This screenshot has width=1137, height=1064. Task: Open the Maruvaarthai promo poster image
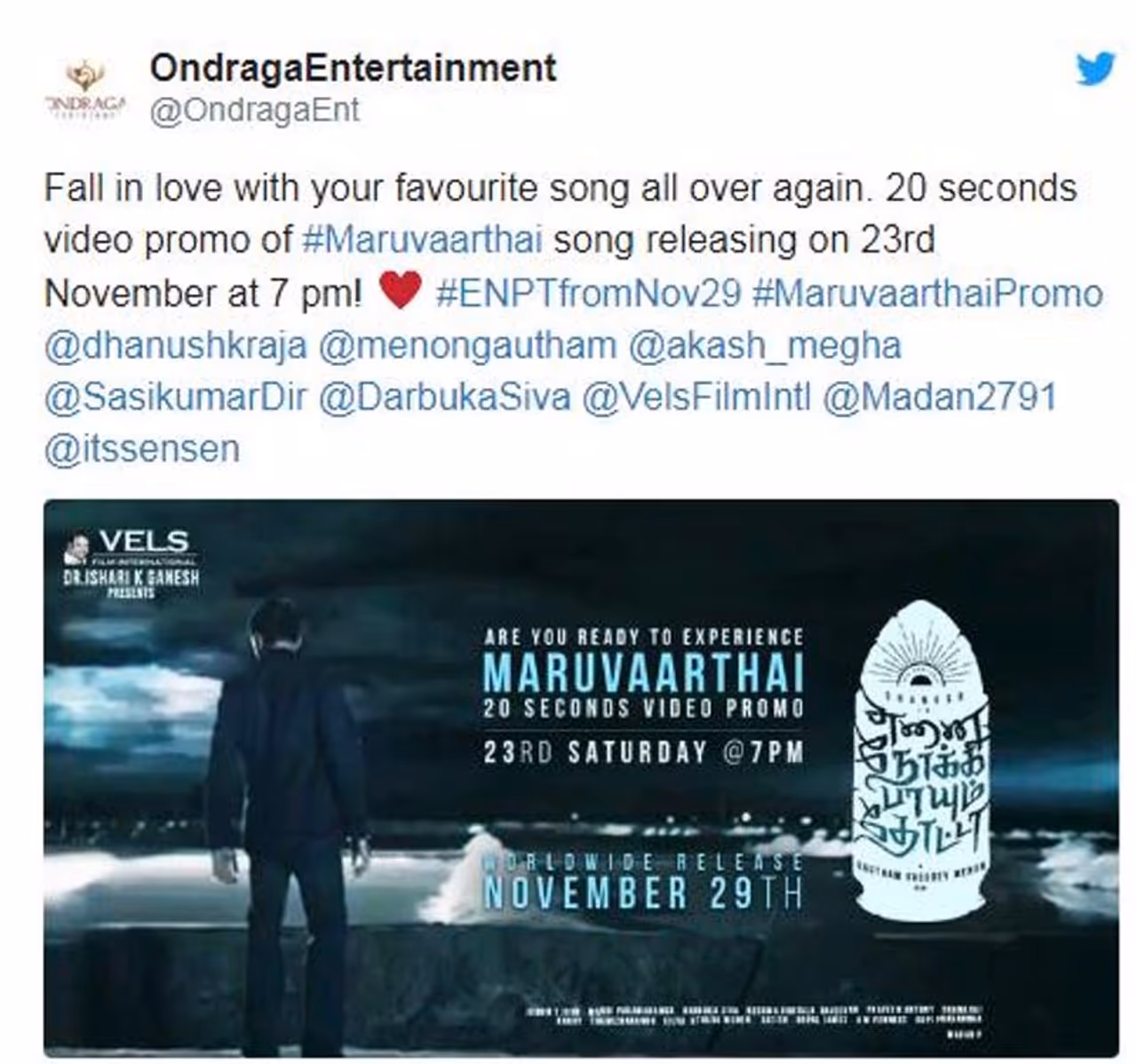coord(581,777)
